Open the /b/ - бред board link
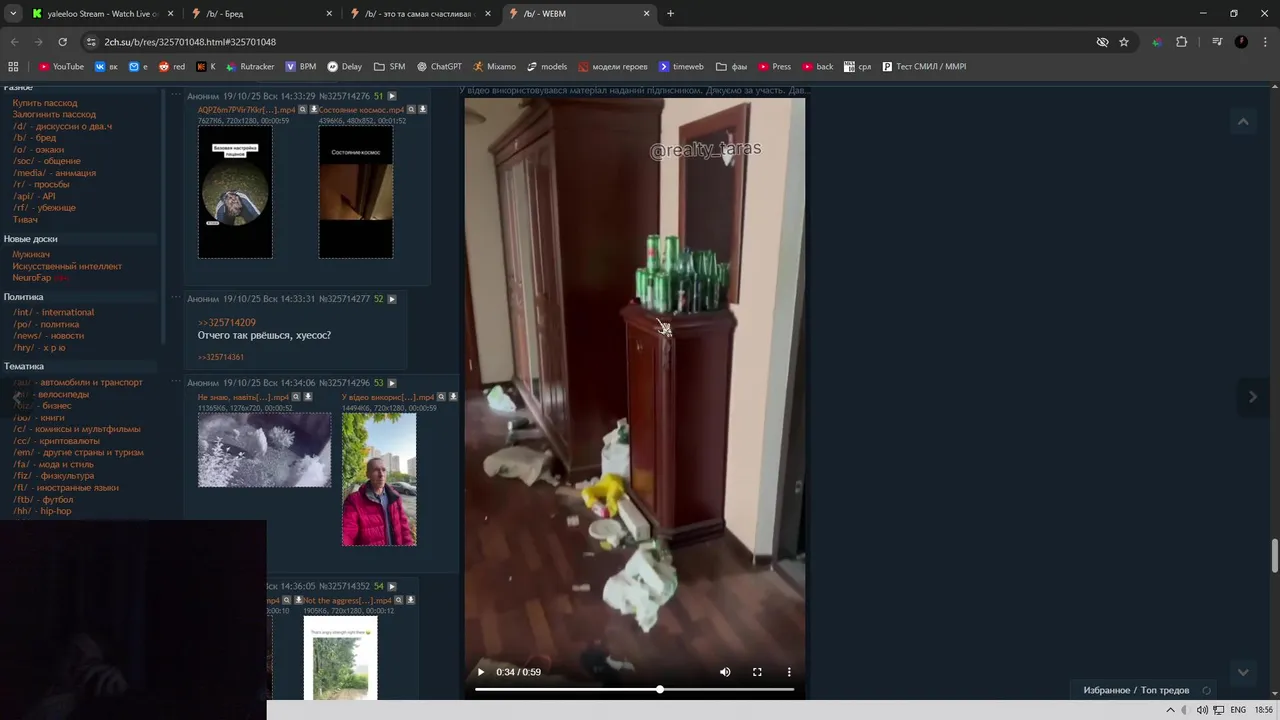1280x720 pixels. click(x=35, y=138)
